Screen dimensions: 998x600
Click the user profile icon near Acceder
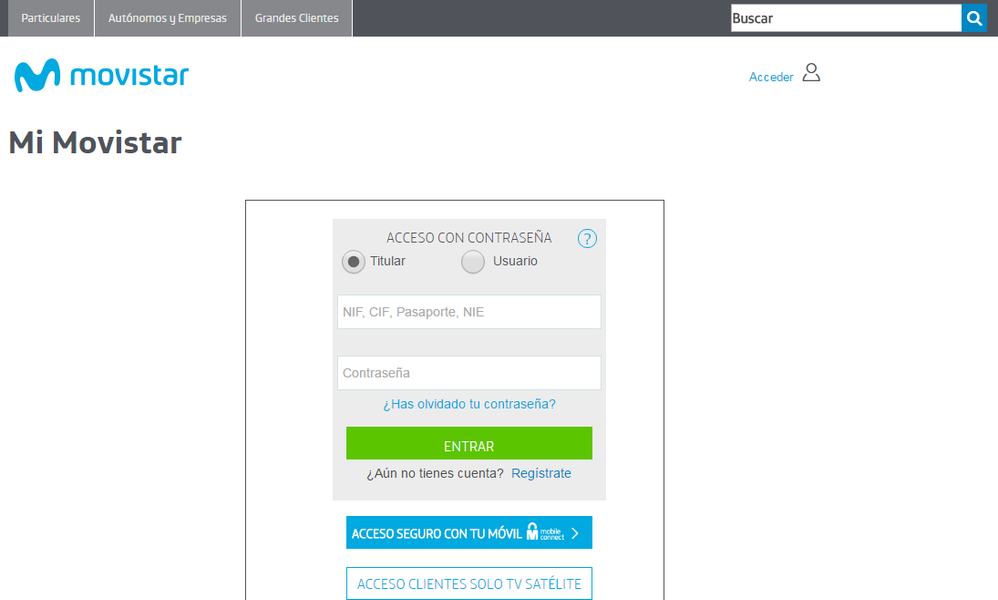[x=811, y=73]
